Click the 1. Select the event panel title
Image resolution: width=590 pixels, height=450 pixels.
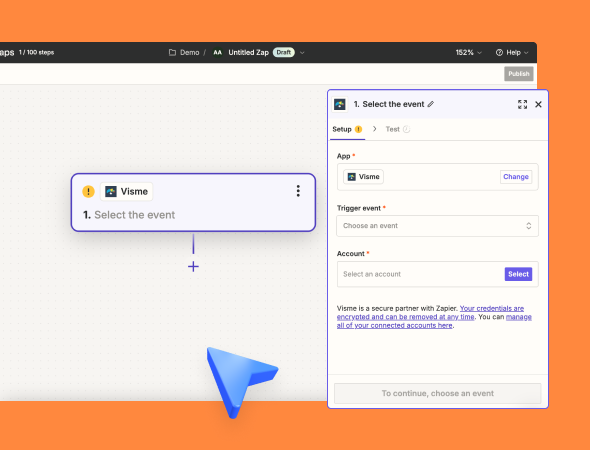pyautogui.click(x=389, y=104)
